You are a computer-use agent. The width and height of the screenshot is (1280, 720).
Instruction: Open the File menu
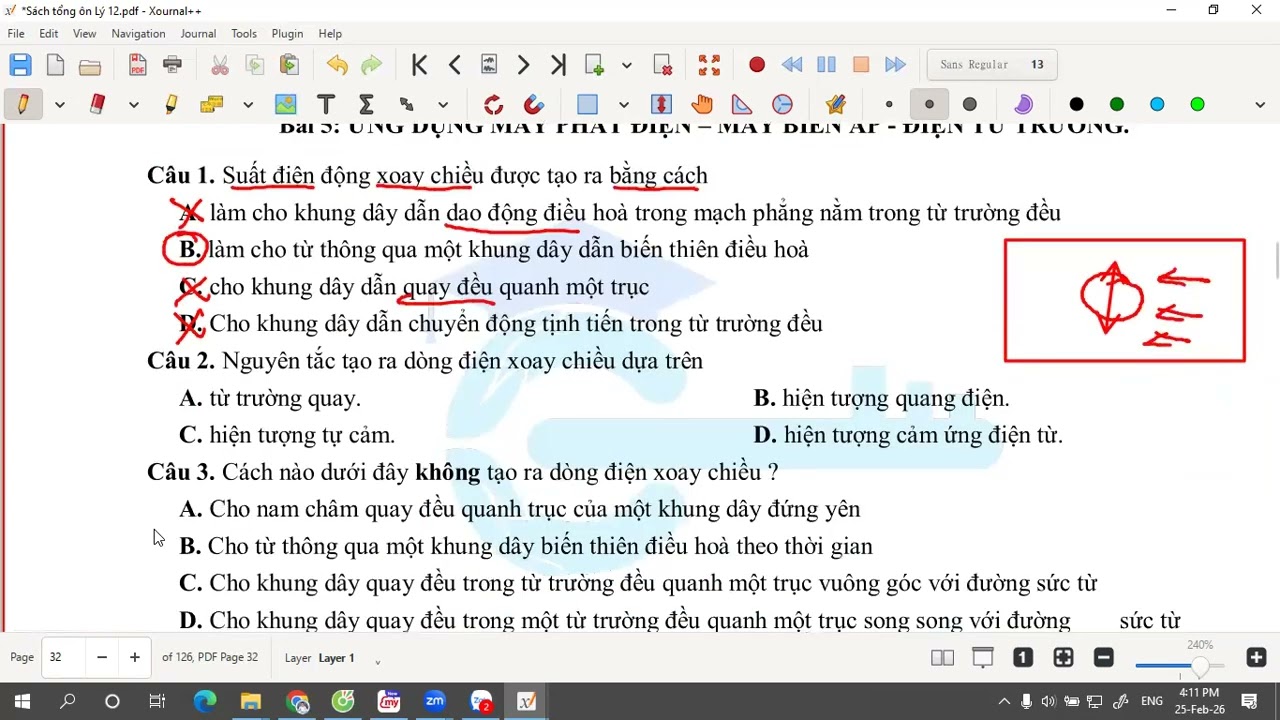(x=16, y=33)
